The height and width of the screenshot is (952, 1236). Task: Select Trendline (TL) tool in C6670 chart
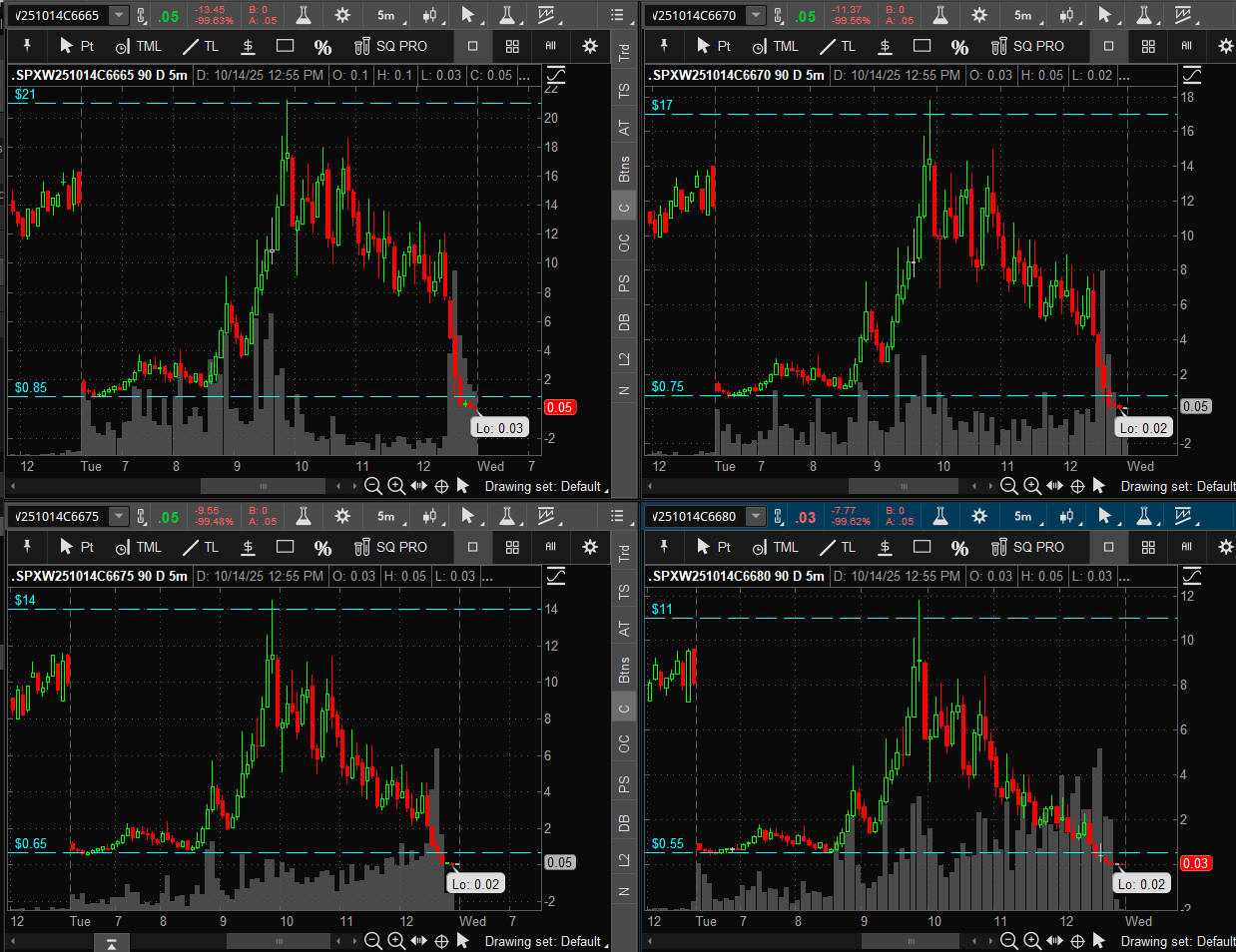click(x=838, y=46)
